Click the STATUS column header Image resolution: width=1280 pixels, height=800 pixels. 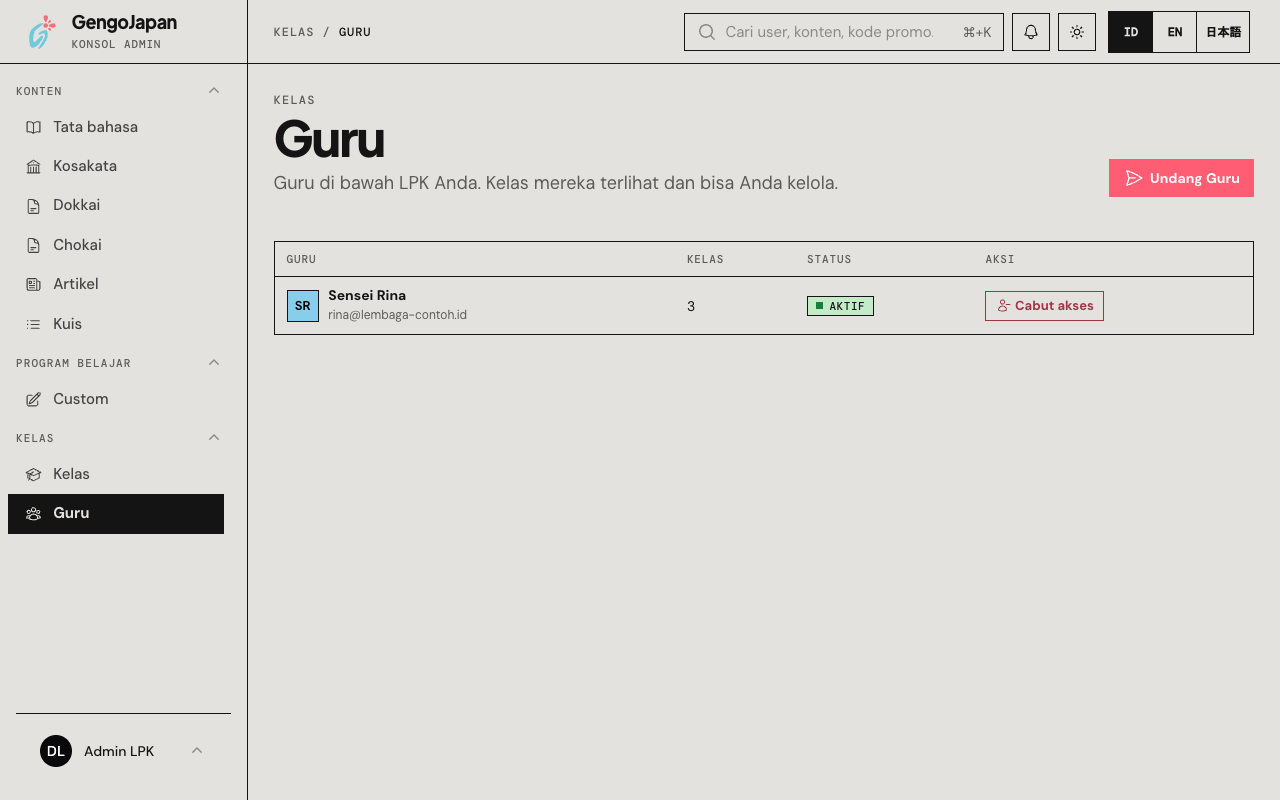[x=829, y=259]
